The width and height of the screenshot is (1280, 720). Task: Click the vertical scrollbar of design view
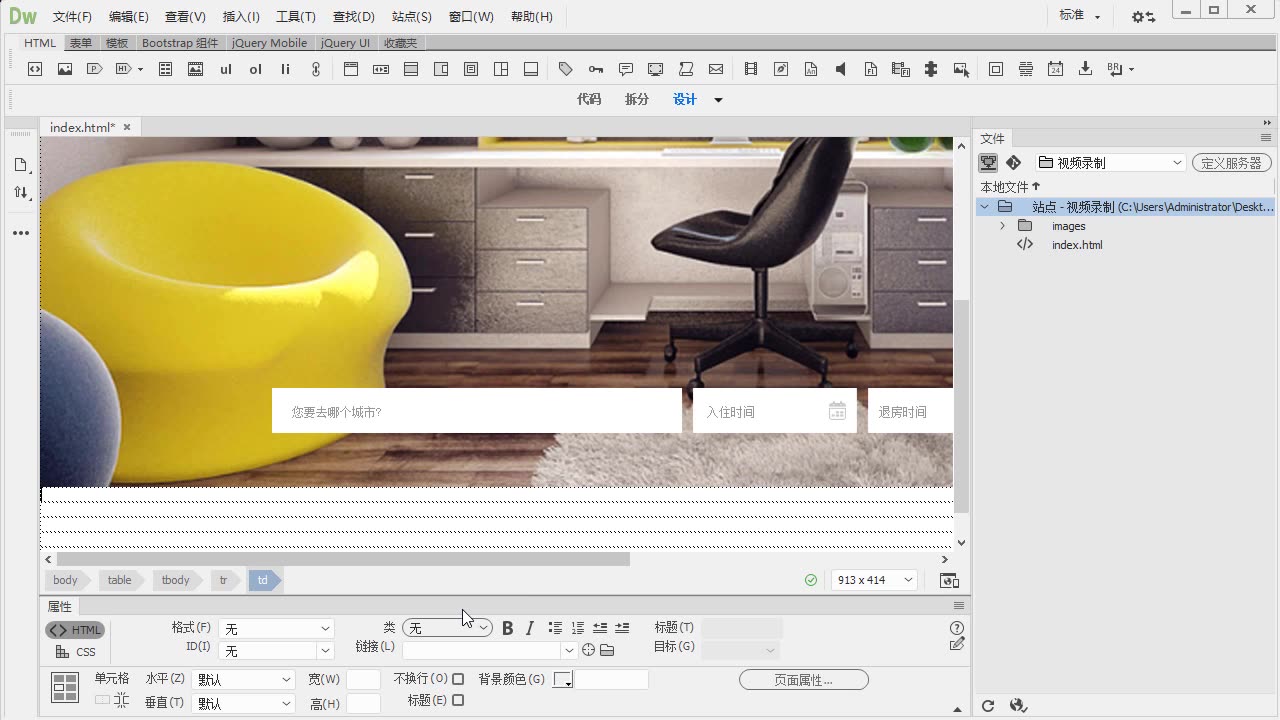point(961,405)
